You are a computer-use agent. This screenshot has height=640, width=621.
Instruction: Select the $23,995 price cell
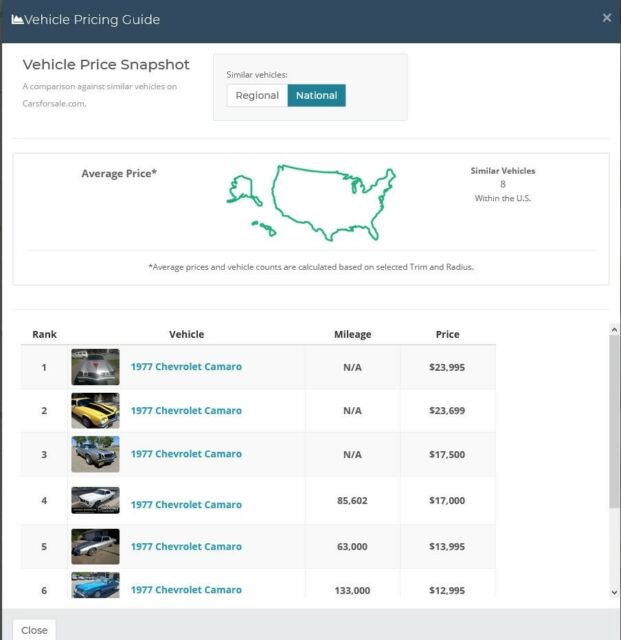[447, 367]
